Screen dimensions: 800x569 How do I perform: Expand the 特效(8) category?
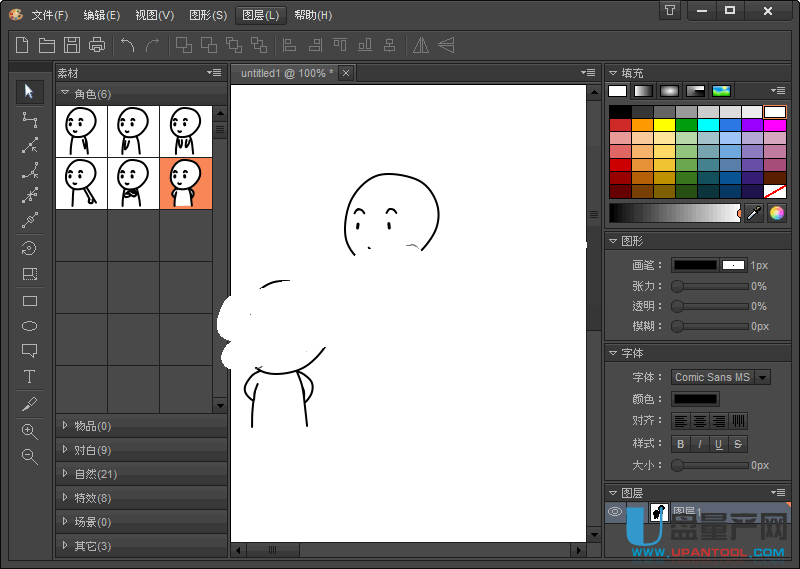[x=92, y=498]
